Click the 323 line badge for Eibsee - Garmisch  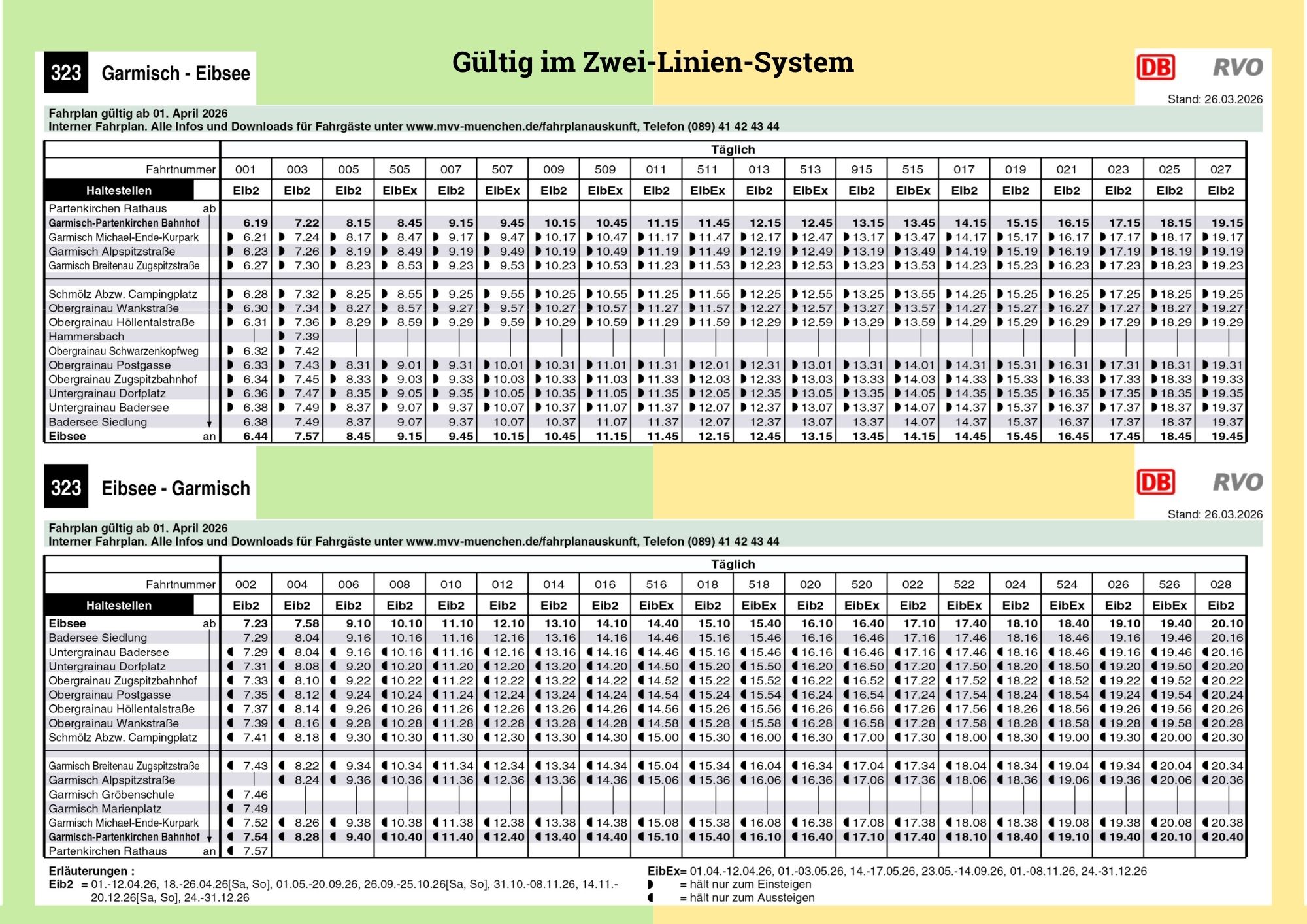point(66,487)
